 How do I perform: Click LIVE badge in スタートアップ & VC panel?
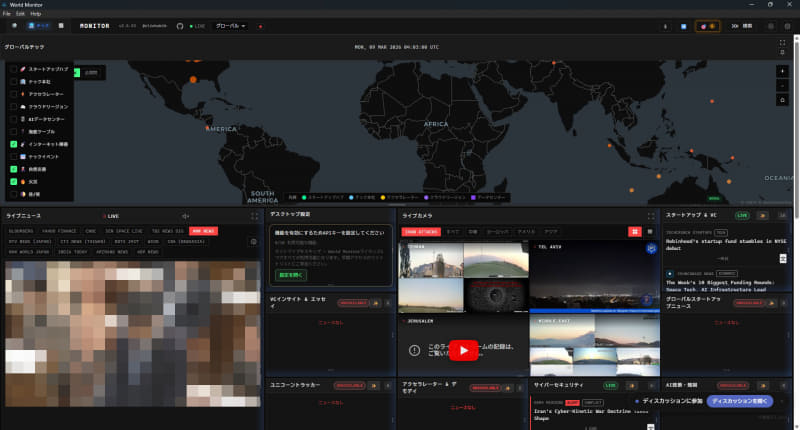(x=742, y=215)
